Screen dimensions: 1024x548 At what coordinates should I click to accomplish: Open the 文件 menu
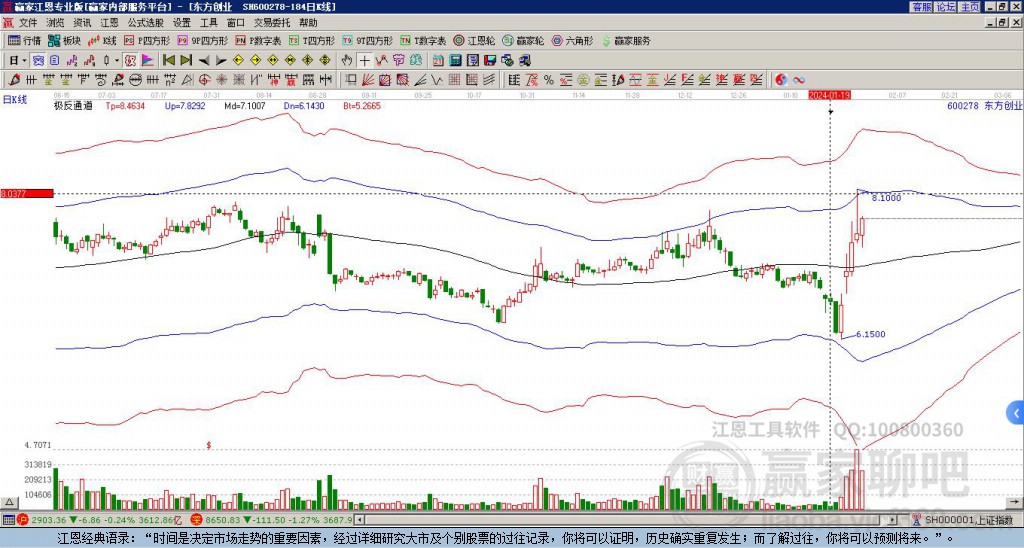coord(28,23)
